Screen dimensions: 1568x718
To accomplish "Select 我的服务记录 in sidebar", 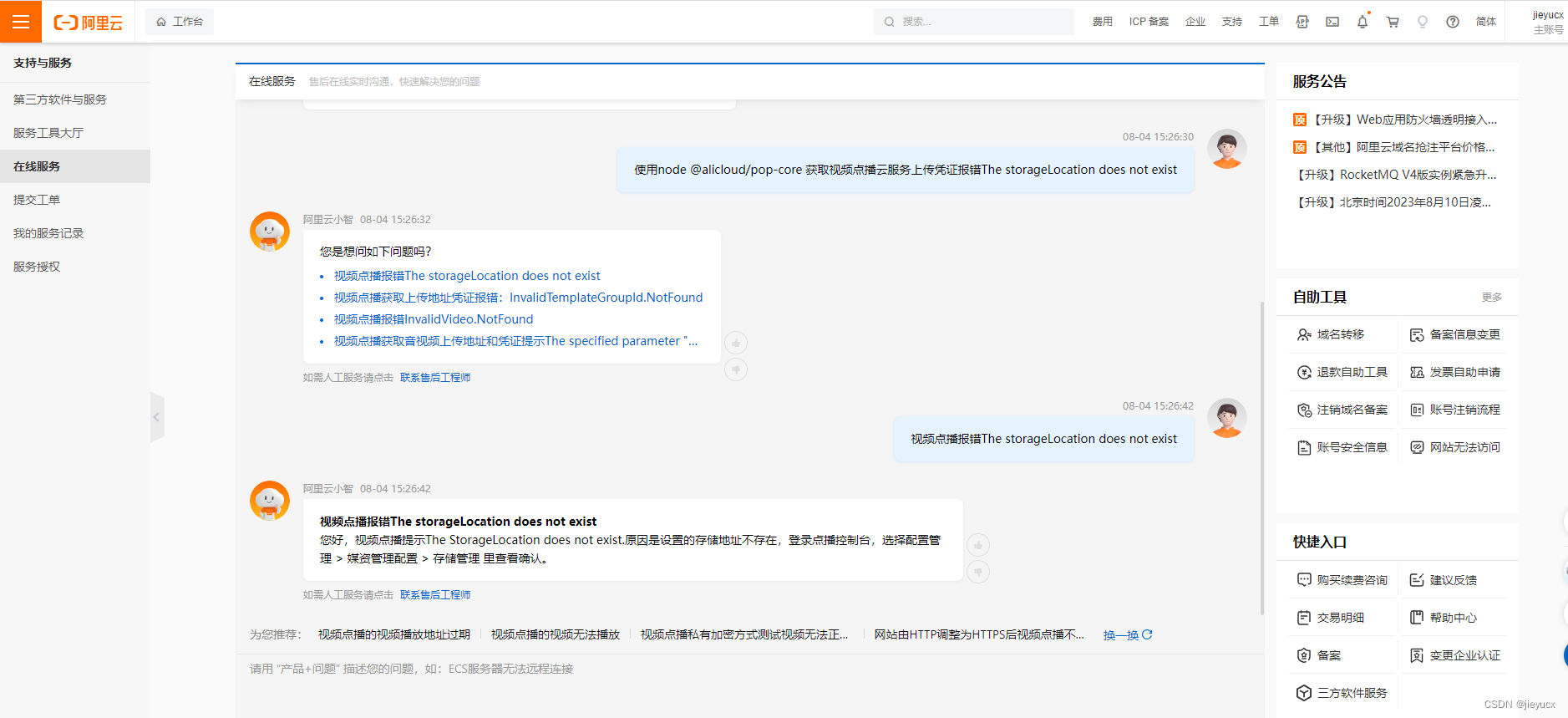I will click(75, 233).
